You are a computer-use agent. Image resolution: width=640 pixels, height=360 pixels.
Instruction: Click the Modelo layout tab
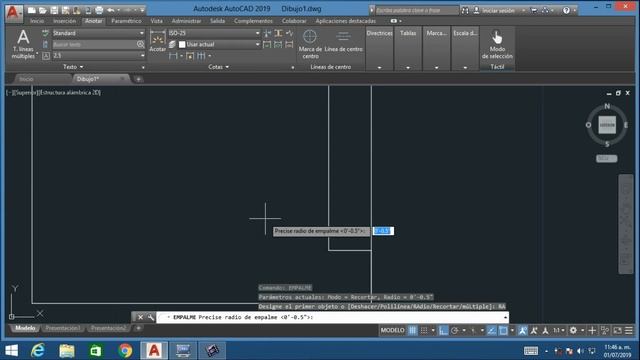[25, 328]
